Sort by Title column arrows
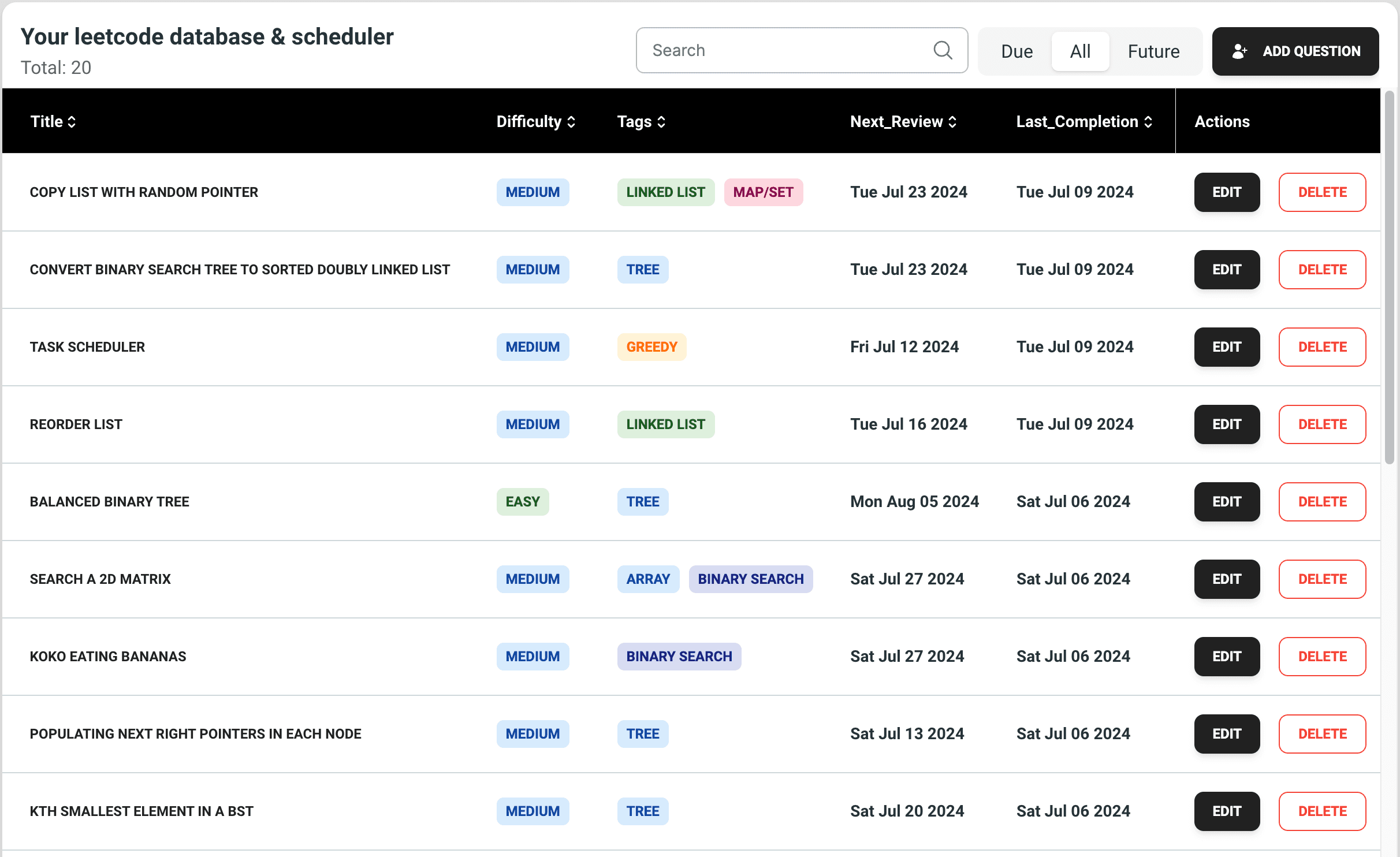1400x857 pixels. (x=72, y=122)
